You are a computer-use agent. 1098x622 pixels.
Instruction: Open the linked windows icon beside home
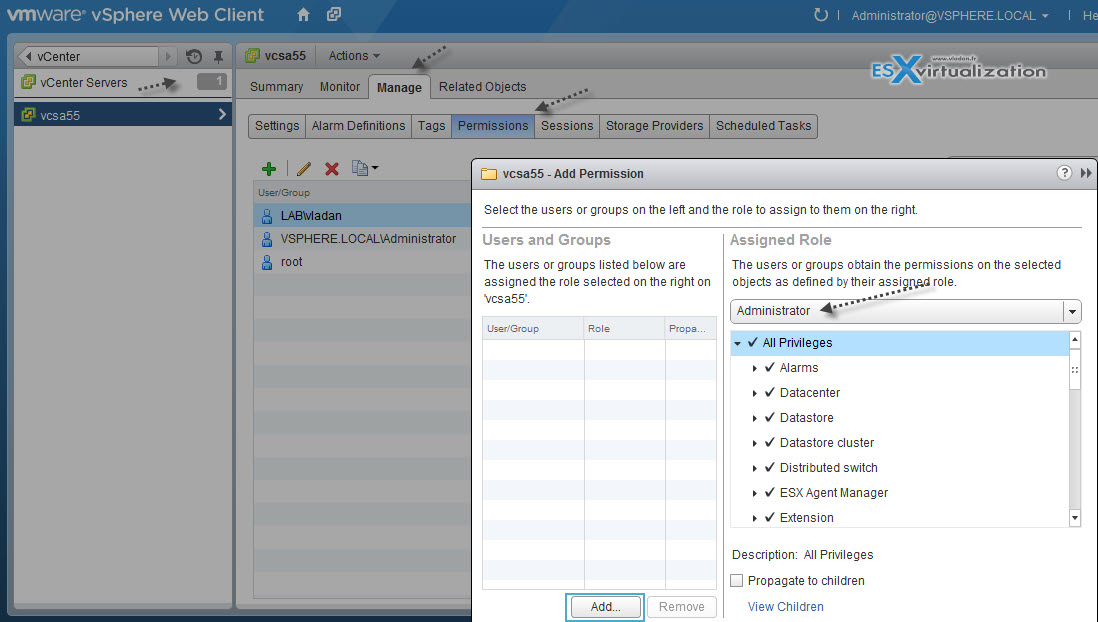(334, 15)
